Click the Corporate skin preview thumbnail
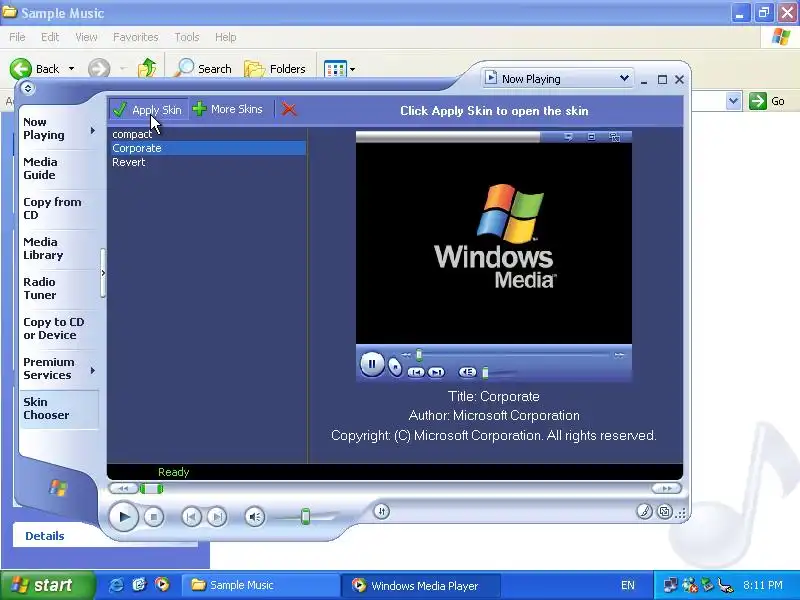 point(494,256)
